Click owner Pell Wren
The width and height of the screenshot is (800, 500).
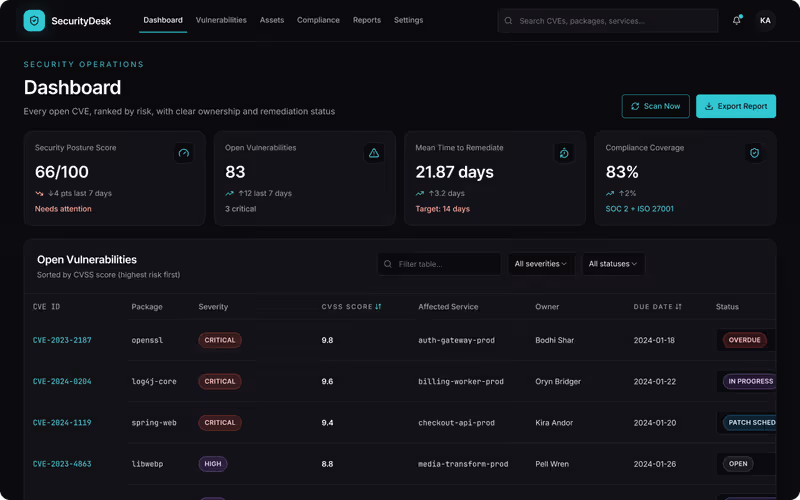tap(552, 464)
